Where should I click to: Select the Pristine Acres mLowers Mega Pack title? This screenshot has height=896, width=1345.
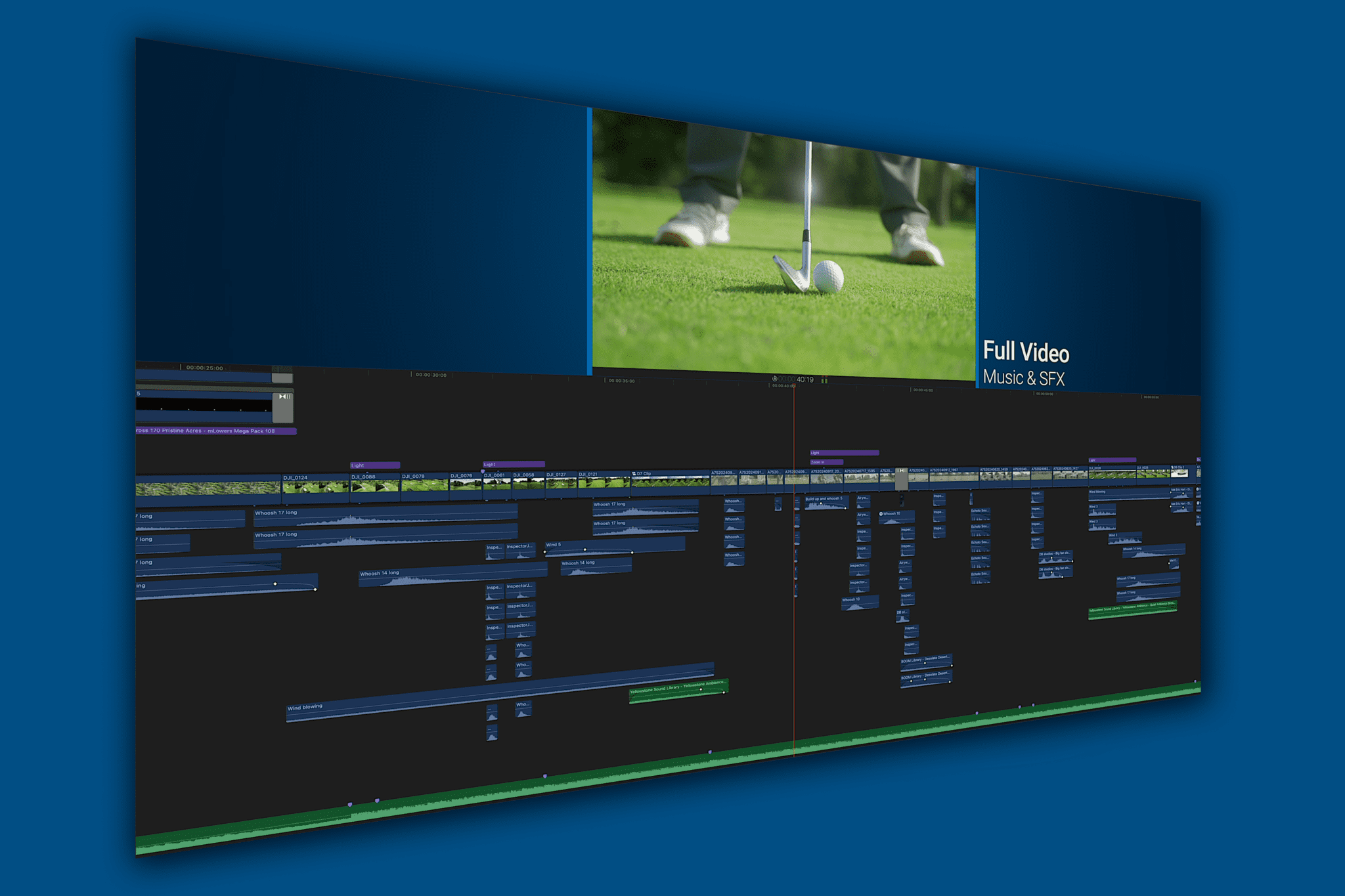(216, 431)
